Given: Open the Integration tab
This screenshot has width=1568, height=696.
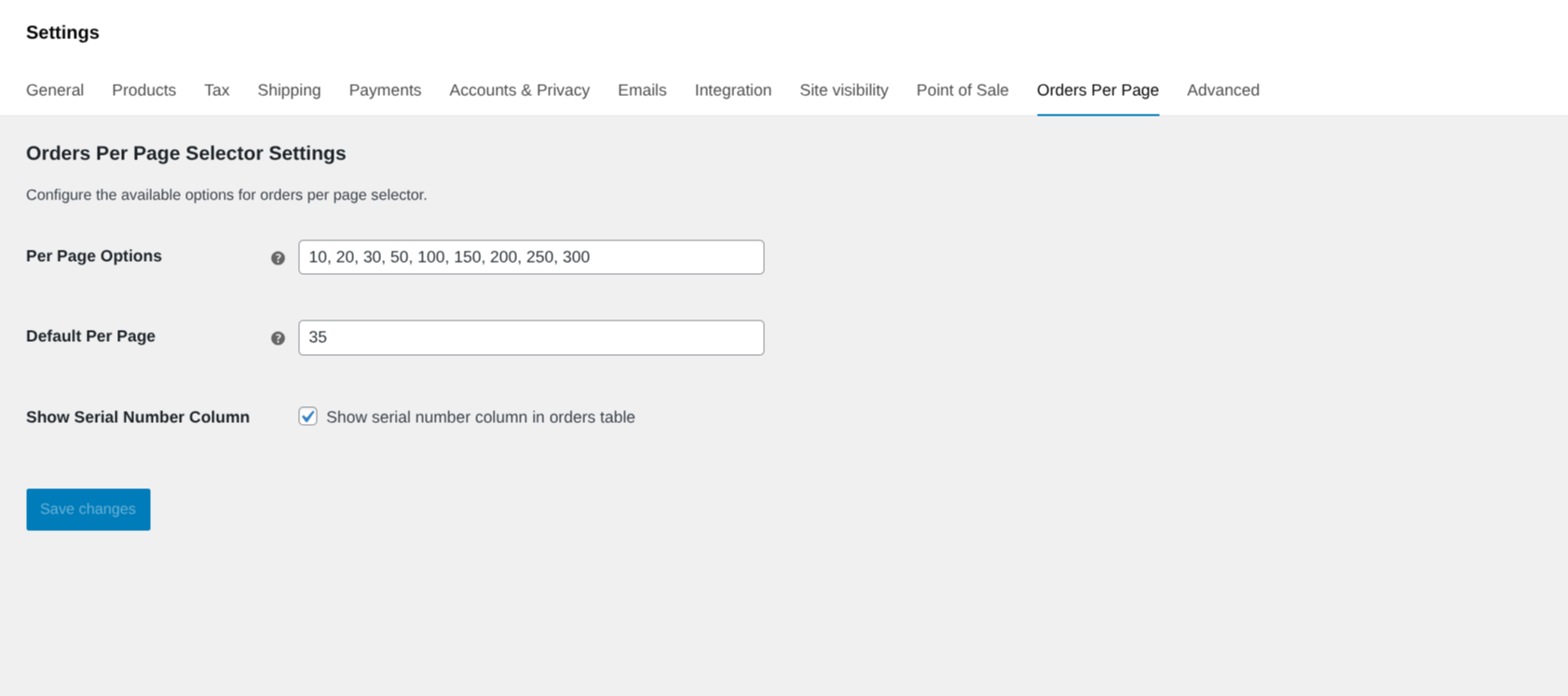Looking at the screenshot, I should 733,90.
